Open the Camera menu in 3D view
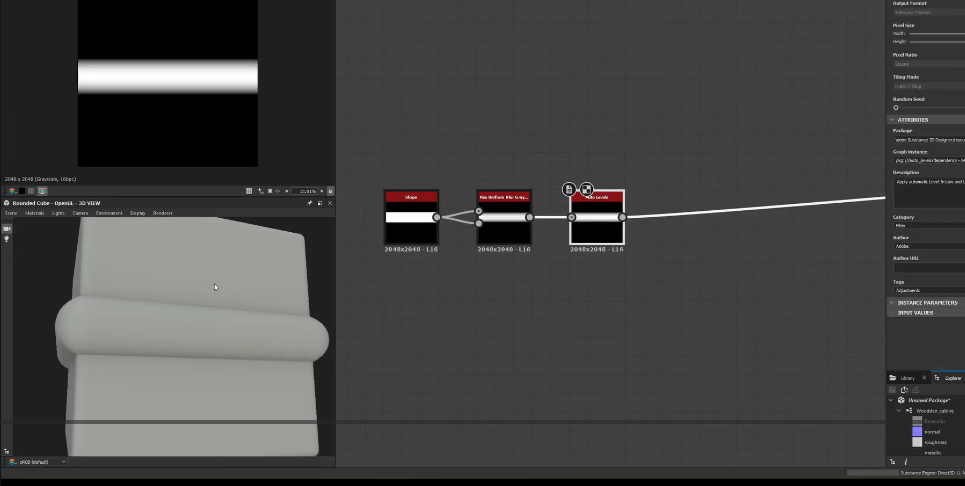965x486 pixels. tap(80, 213)
